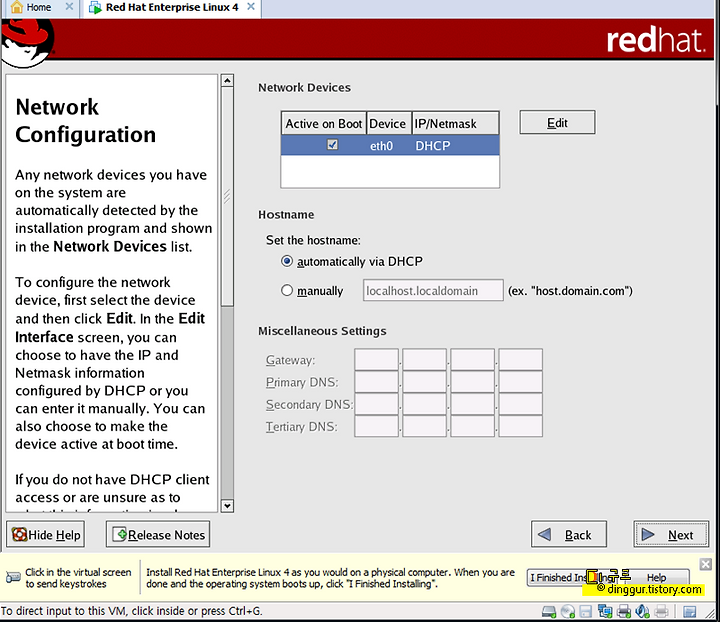Click the lifebuoy icon on Hide Help
The width and height of the screenshot is (720, 622).
pos(19,534)
